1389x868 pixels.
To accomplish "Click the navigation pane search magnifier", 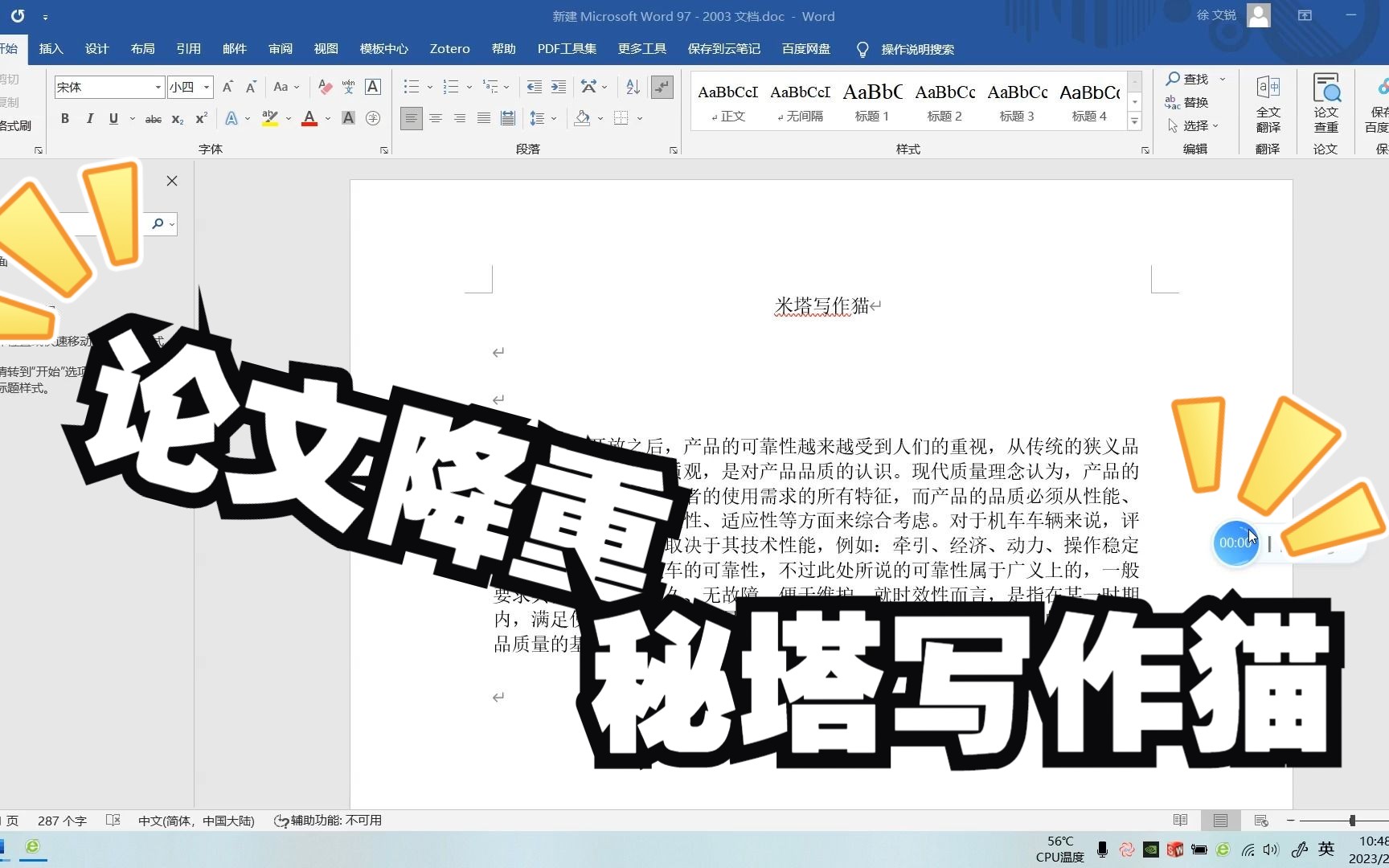I will 158,223.
